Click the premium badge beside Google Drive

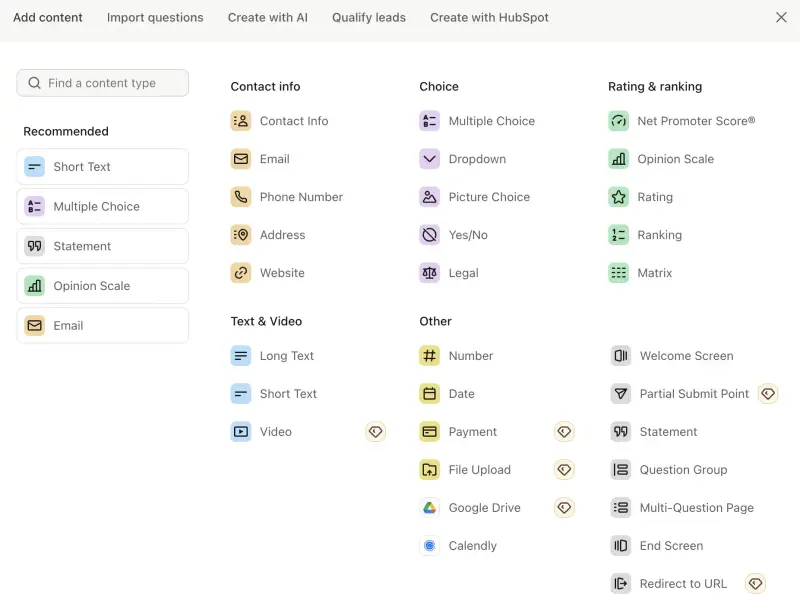[564, 507]
